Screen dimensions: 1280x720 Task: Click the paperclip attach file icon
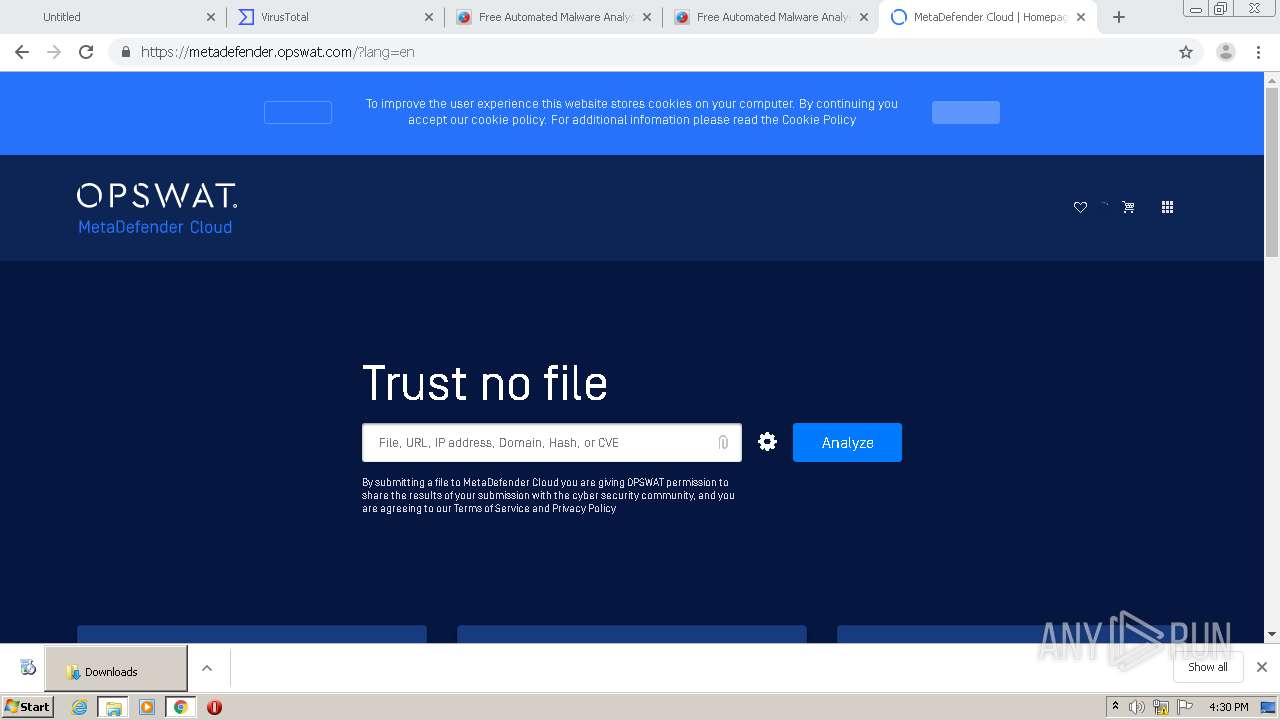(723, 442)
